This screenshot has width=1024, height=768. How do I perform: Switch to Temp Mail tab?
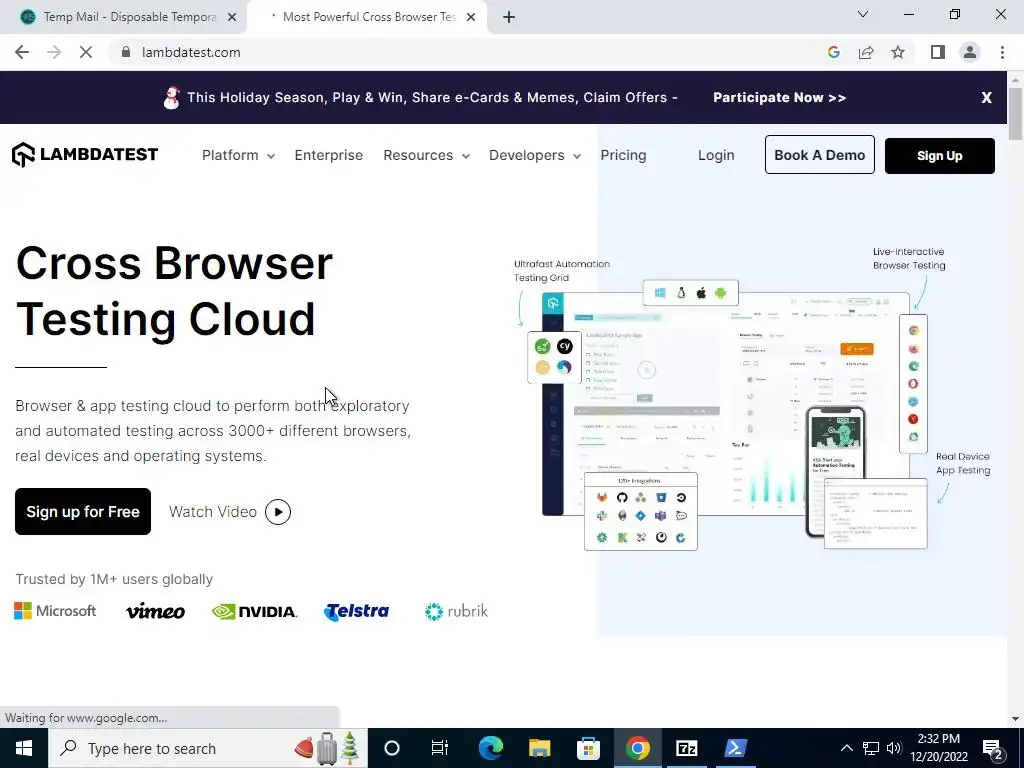(121, 17)
